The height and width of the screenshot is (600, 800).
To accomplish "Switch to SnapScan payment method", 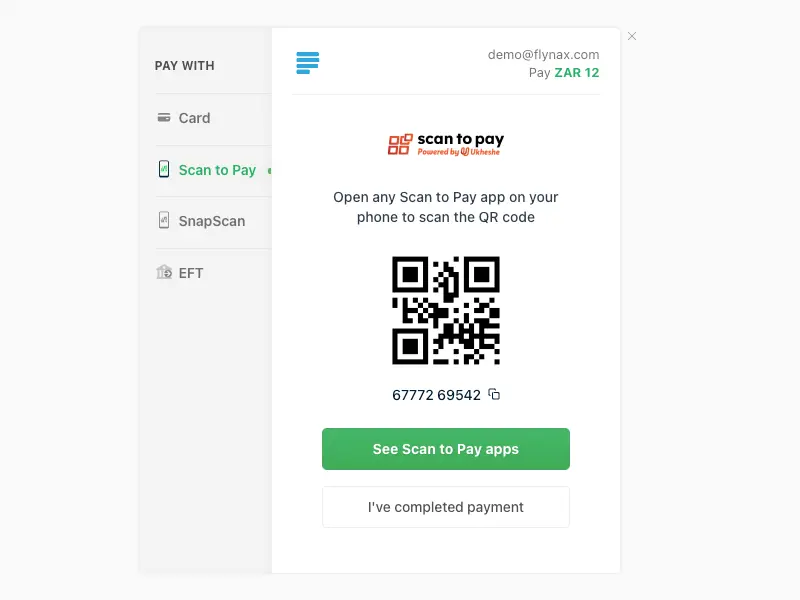I will point(213,221).
